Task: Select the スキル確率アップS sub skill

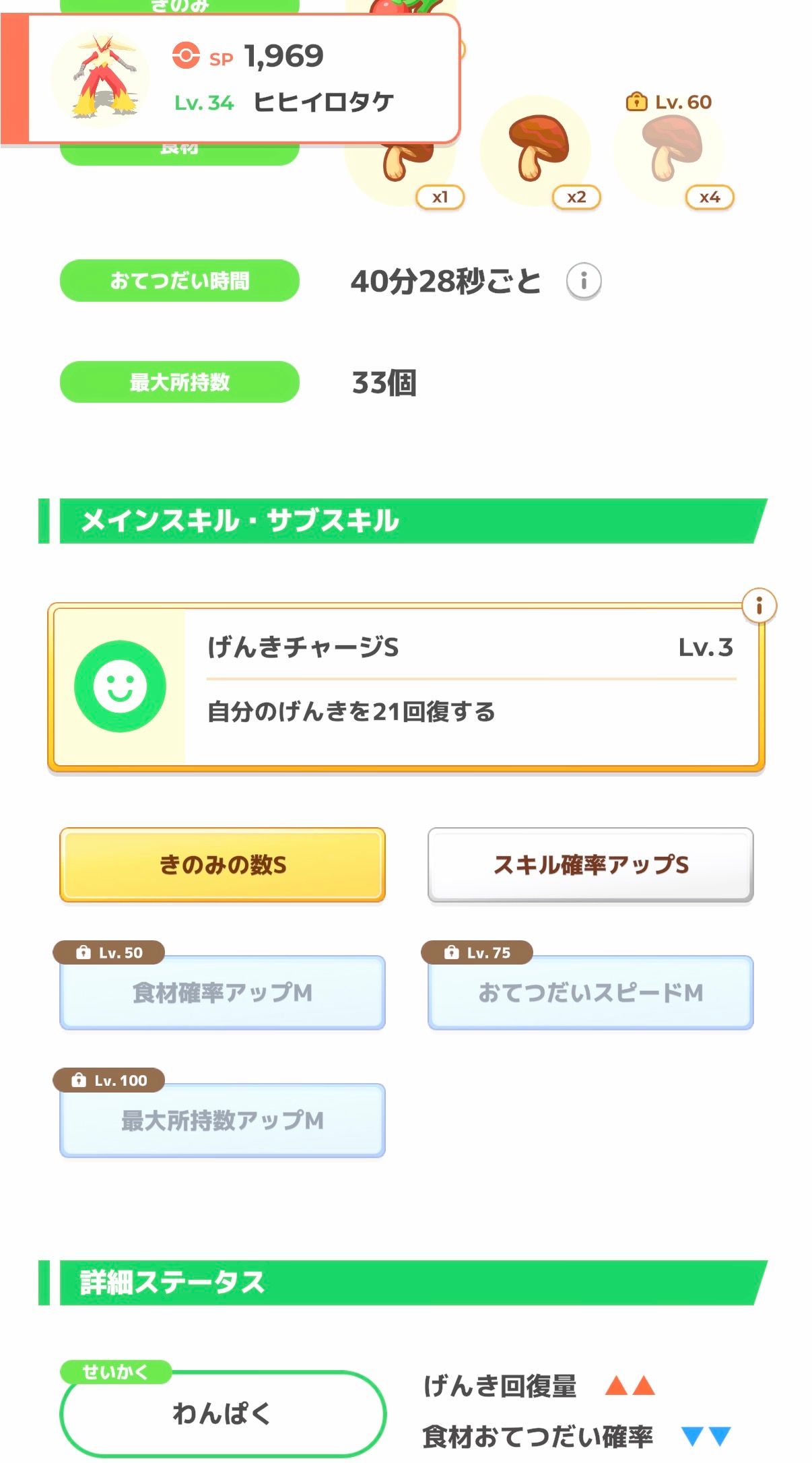Action: [x=590, y=865]
